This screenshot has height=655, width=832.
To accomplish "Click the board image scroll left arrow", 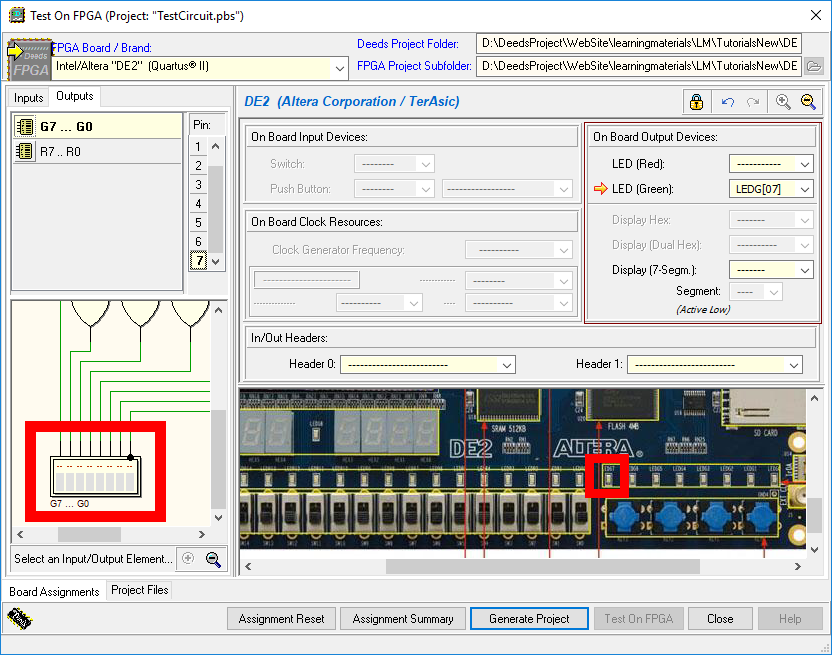I will point(248,567).
